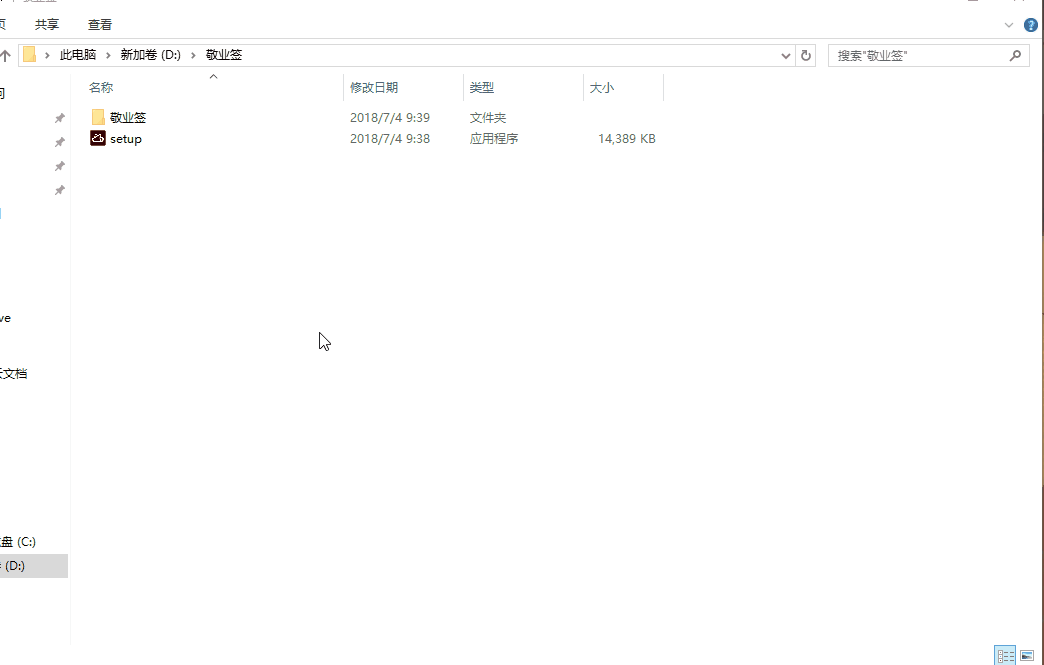Image resolution: width=1044 pixels, height=665 pixels.
Task: Select 新加卷 (D:) in the breadcrumb
Action: (x=150, y=55)
